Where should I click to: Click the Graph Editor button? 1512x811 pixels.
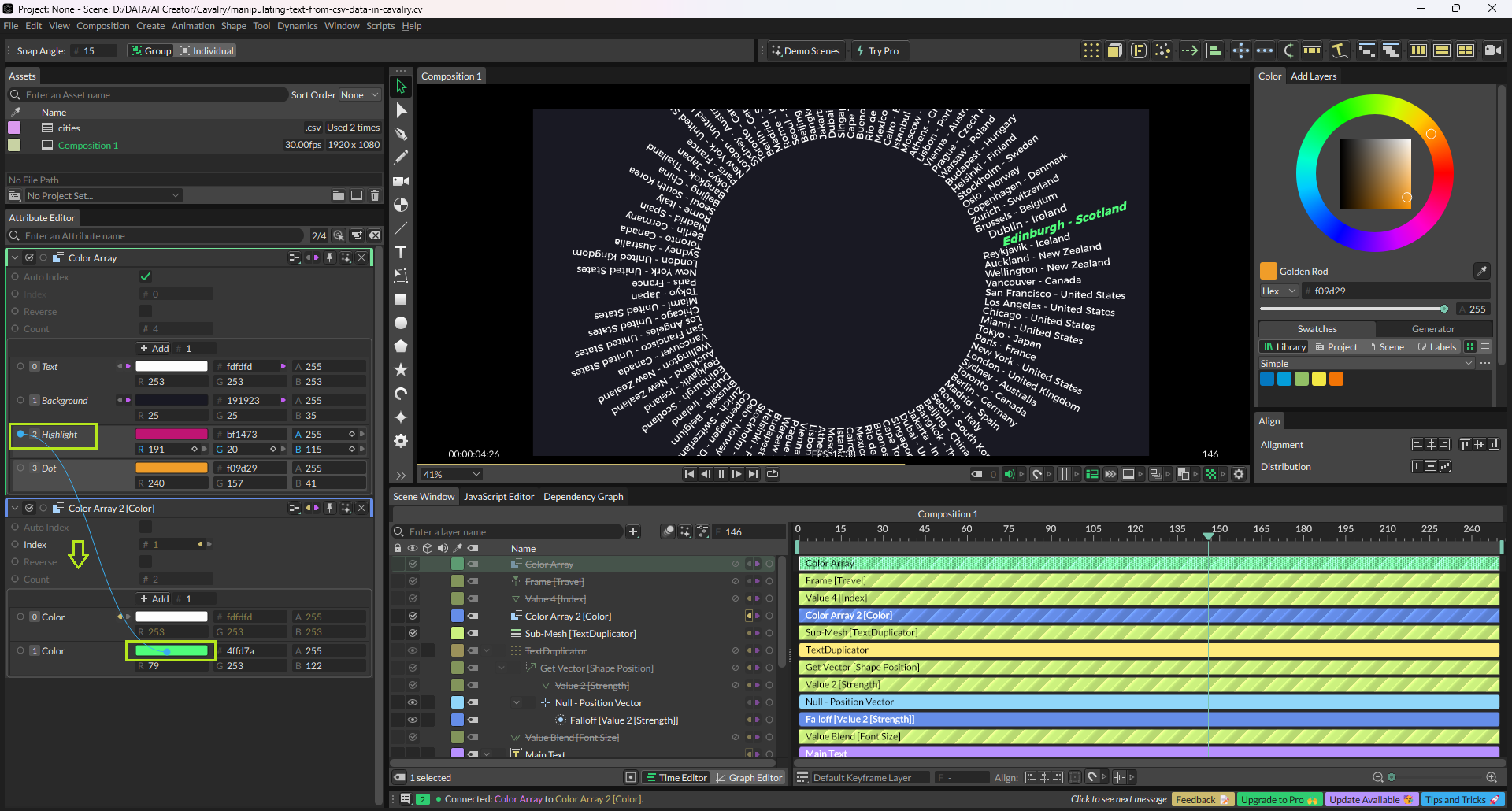(x=749, y=777)
